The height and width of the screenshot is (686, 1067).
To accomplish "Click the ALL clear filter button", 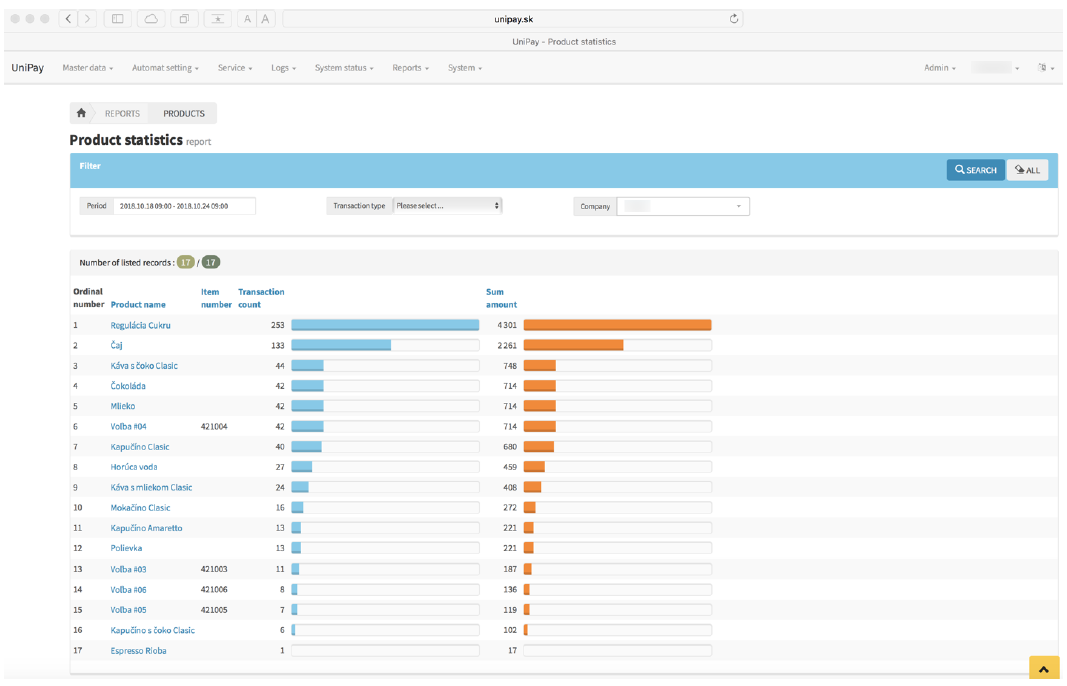I will [1027, 170].
